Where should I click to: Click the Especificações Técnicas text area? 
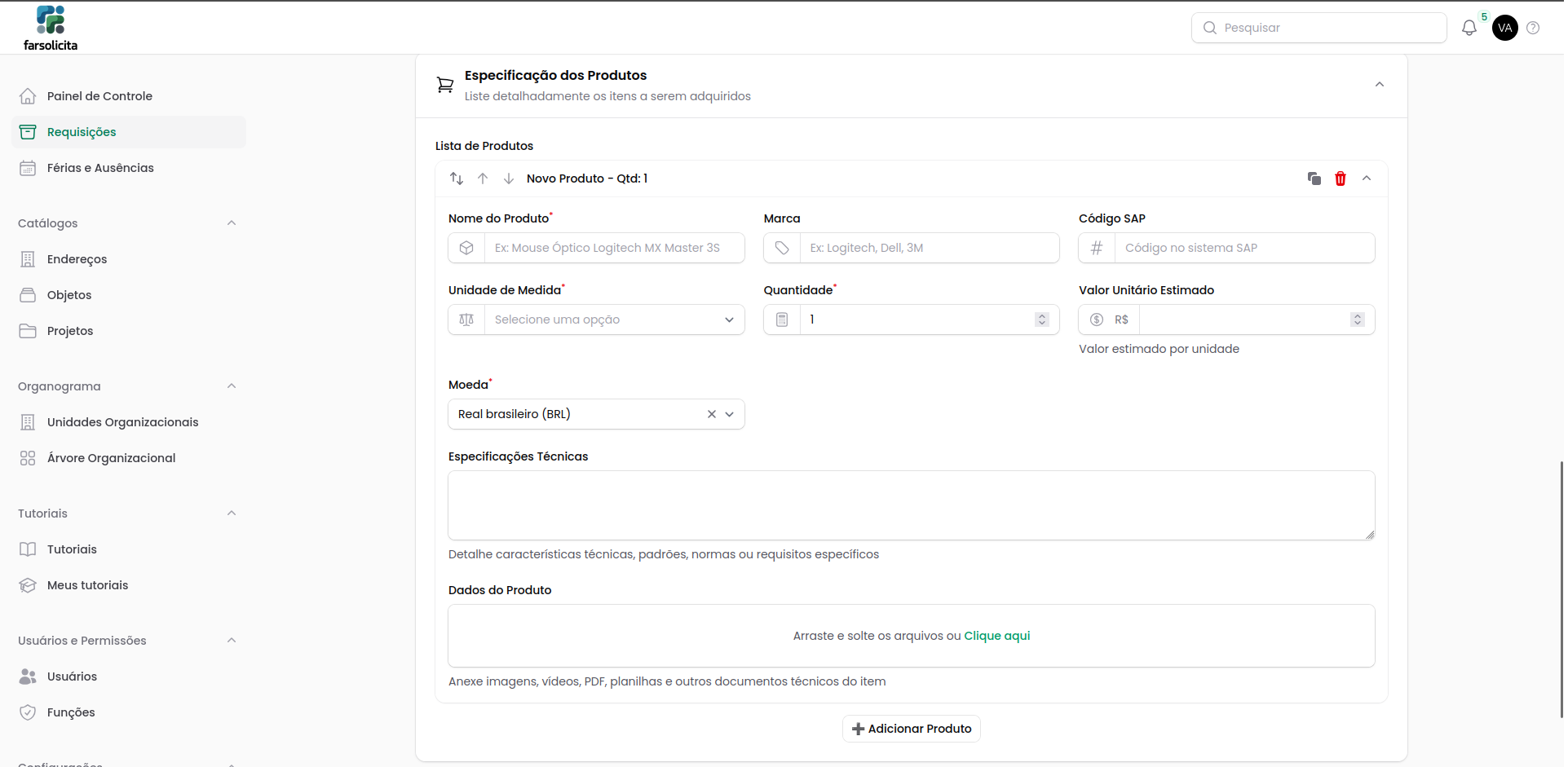pos(911,505)
